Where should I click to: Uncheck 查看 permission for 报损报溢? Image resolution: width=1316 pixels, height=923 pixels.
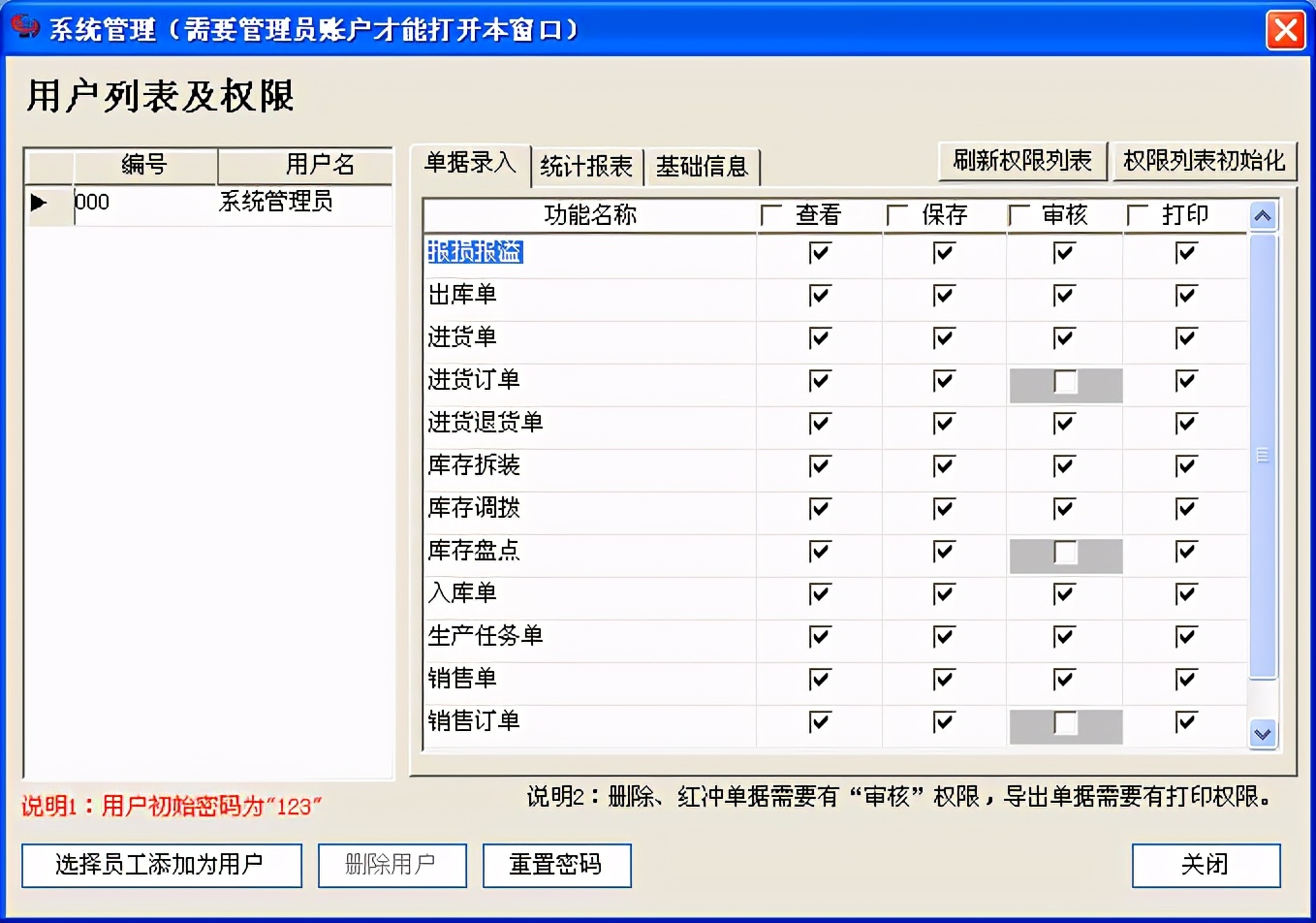pyautogui.click(x=819, y=253)
